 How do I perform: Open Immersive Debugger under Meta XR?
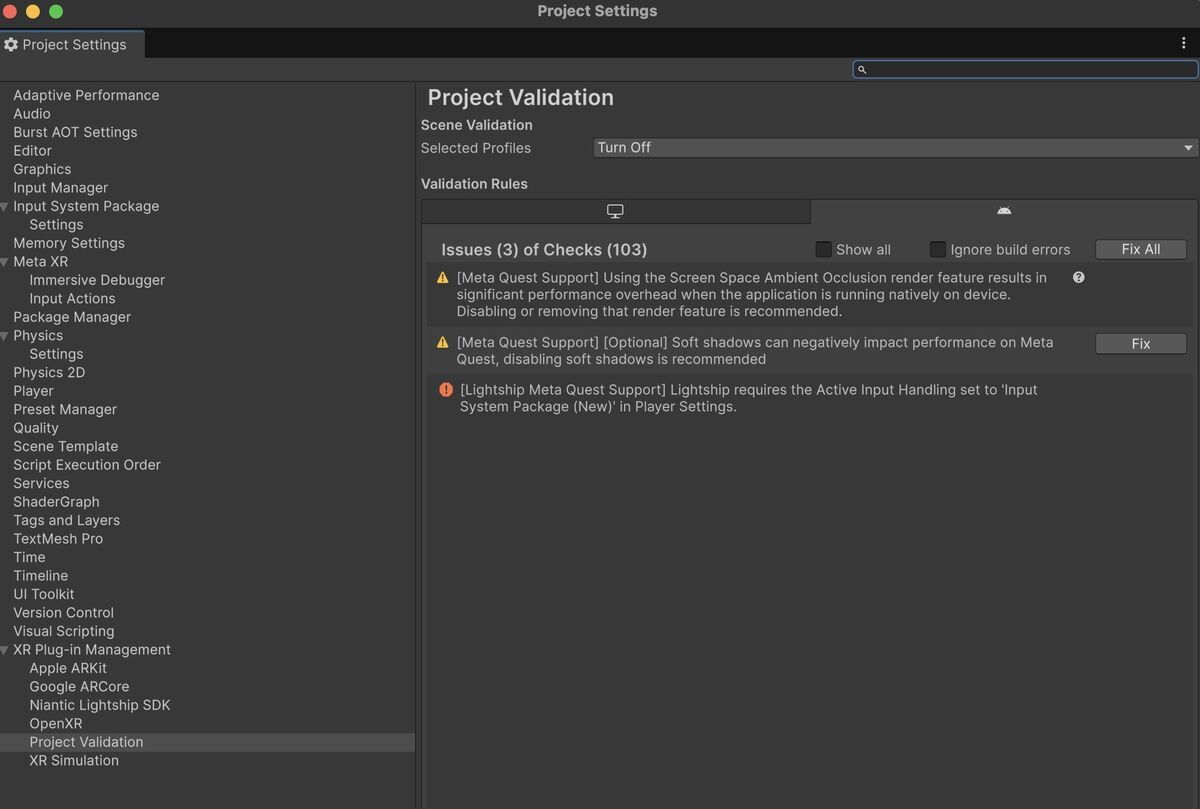97,280
